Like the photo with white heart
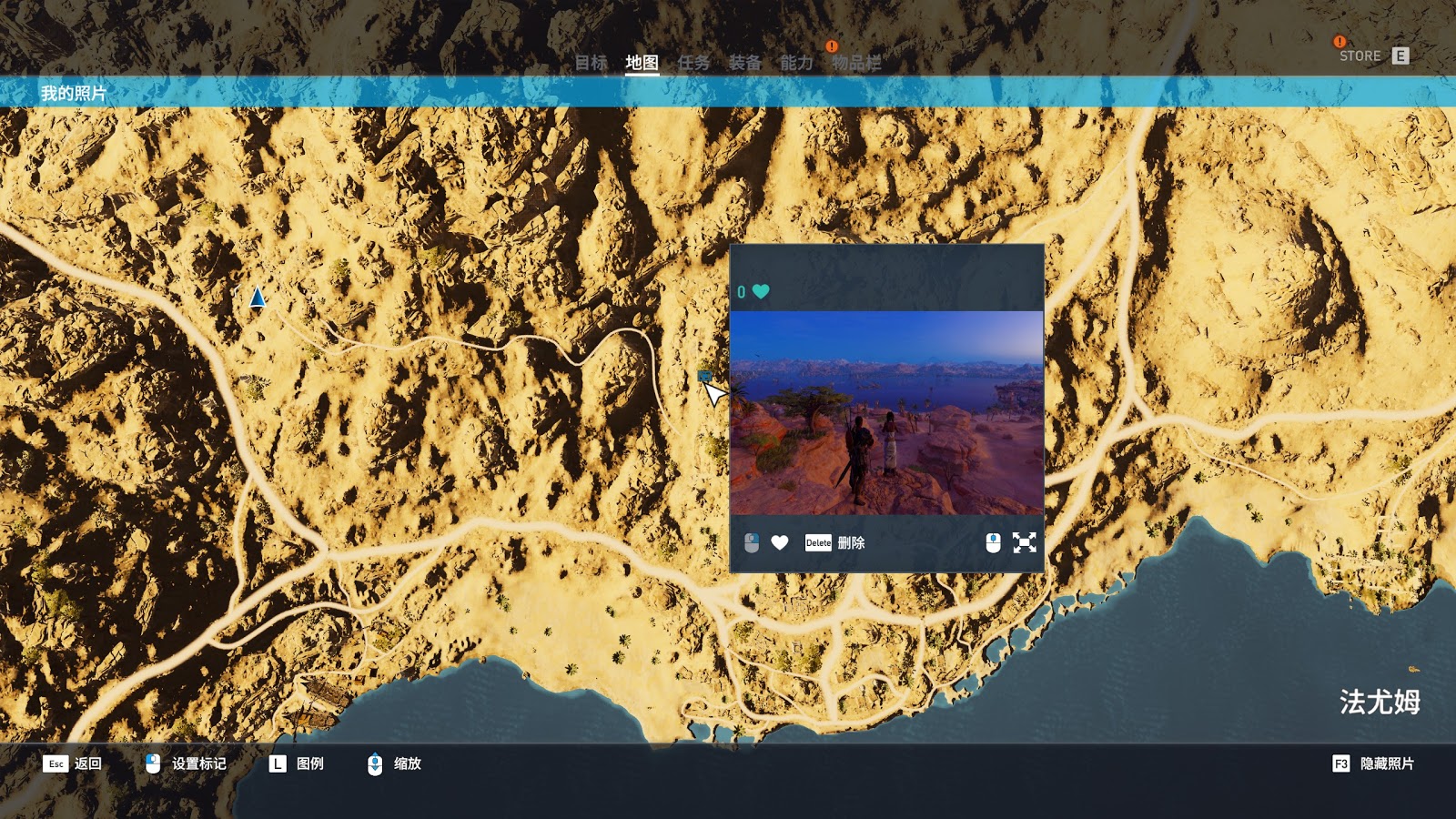Screen dimensions: 1456x819 point(780,542)
